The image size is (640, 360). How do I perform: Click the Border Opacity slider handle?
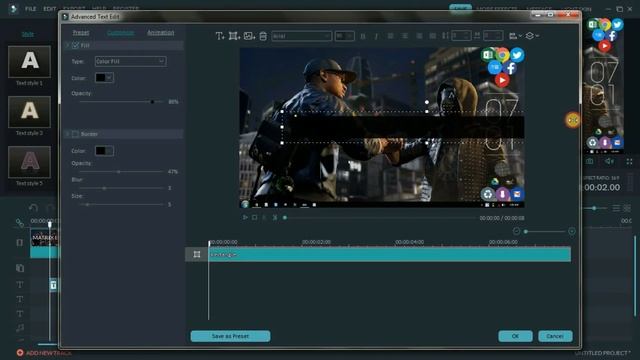point(119,172)
